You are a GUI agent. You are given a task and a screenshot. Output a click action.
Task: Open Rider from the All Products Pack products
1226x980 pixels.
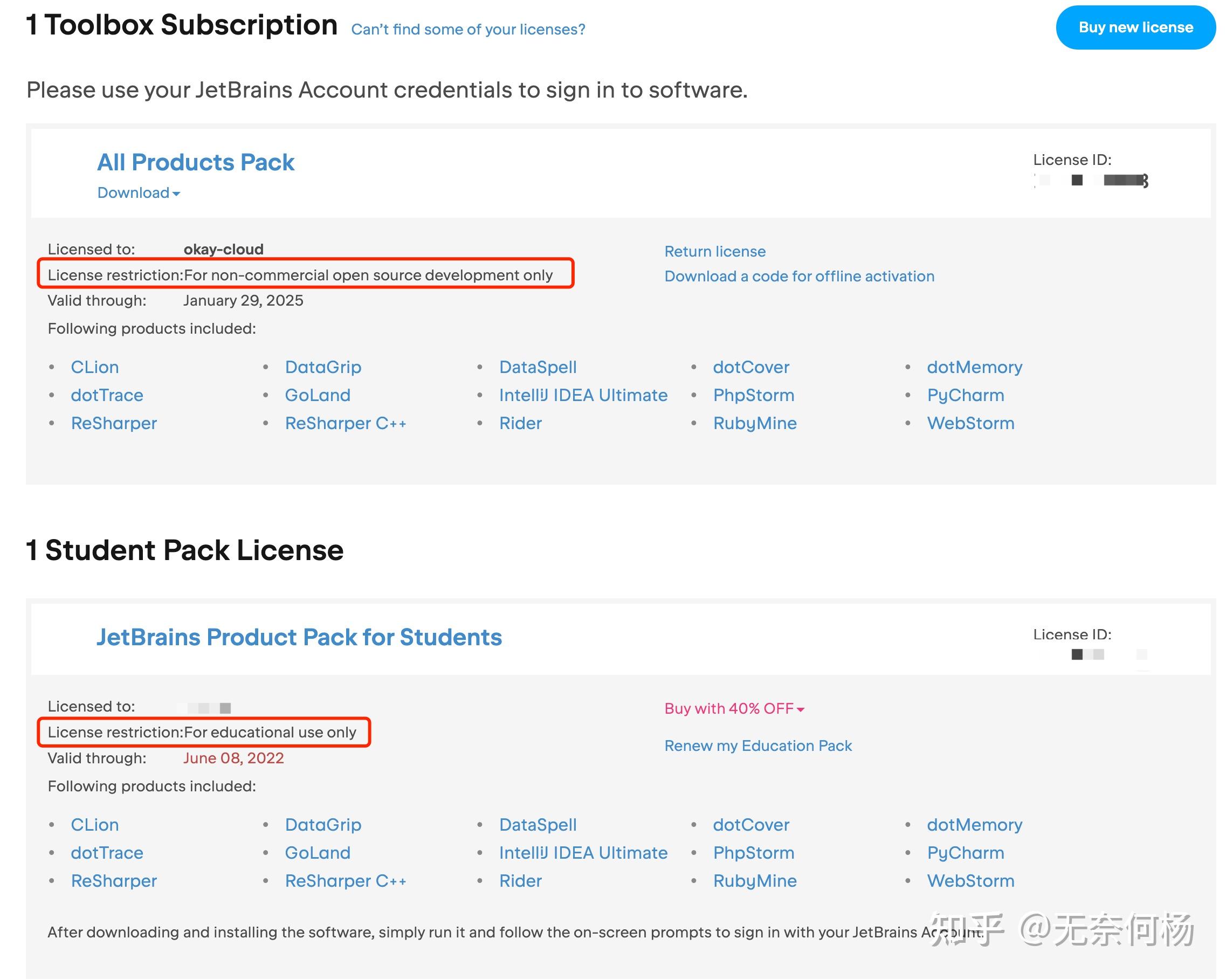(520, 423)
